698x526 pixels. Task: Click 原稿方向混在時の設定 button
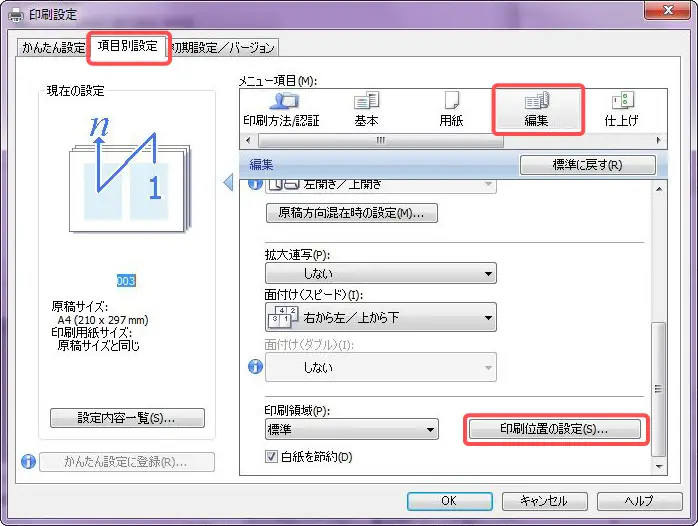(352, 213)
